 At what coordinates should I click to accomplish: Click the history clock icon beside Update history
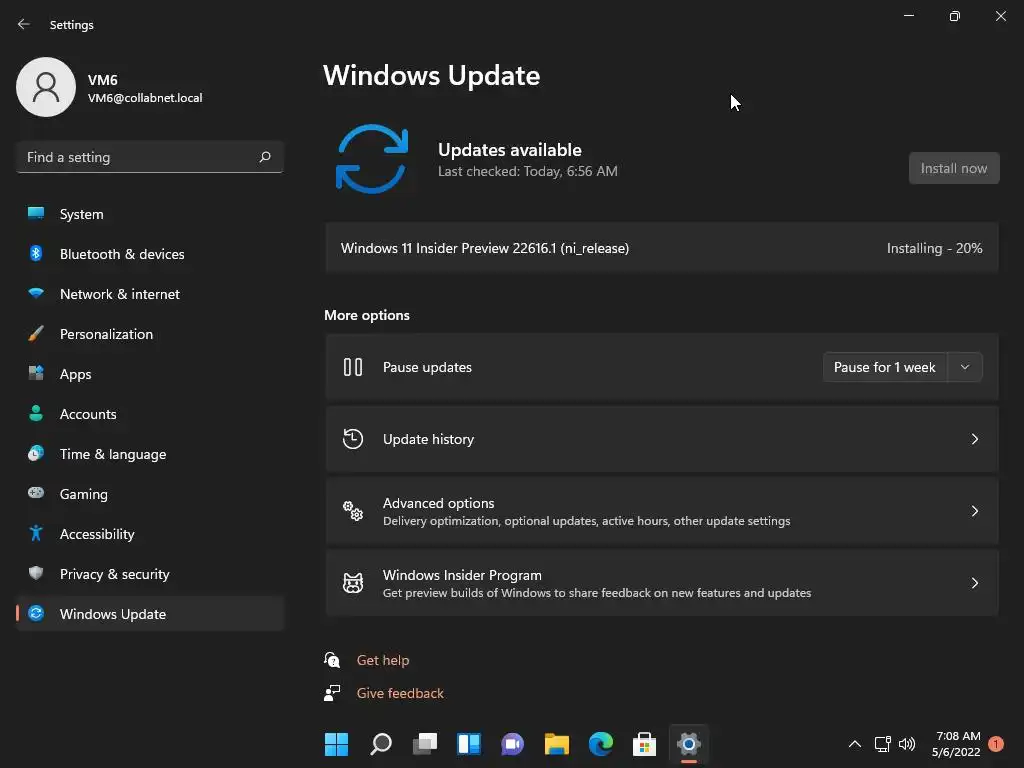tap(353, 439)
